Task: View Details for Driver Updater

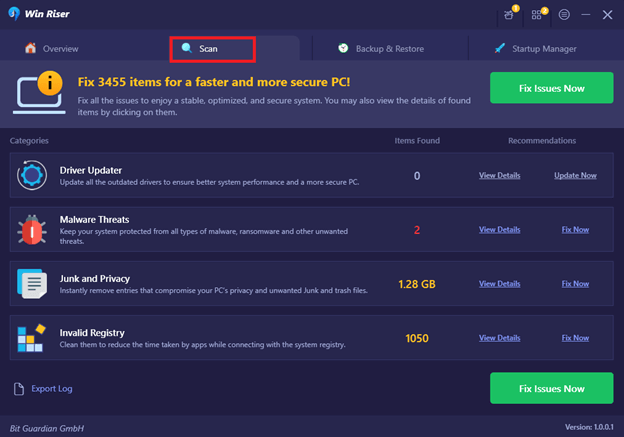Action: click(x=499, y=176)
